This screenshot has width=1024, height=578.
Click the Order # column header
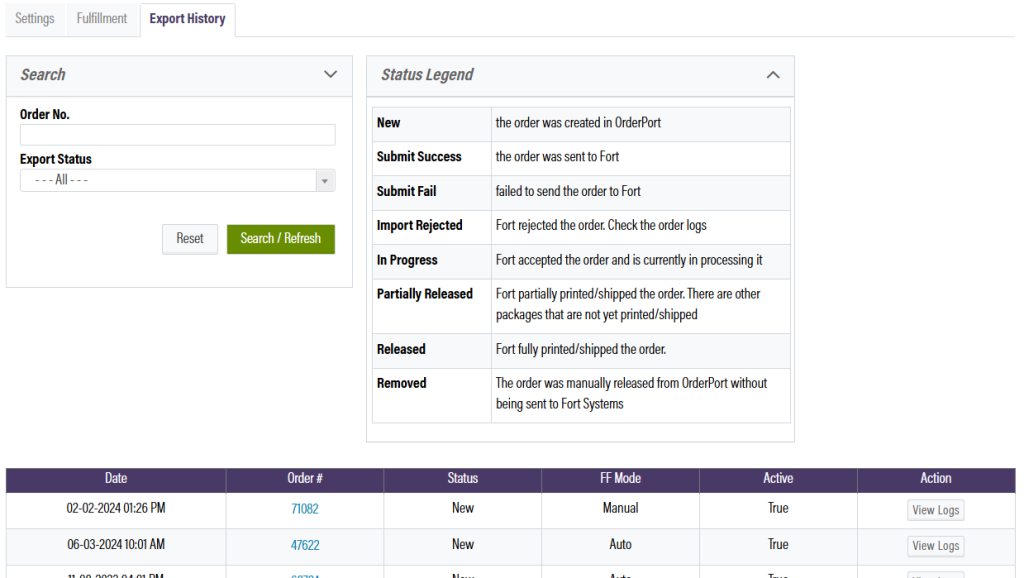click(x=304, y=479)
